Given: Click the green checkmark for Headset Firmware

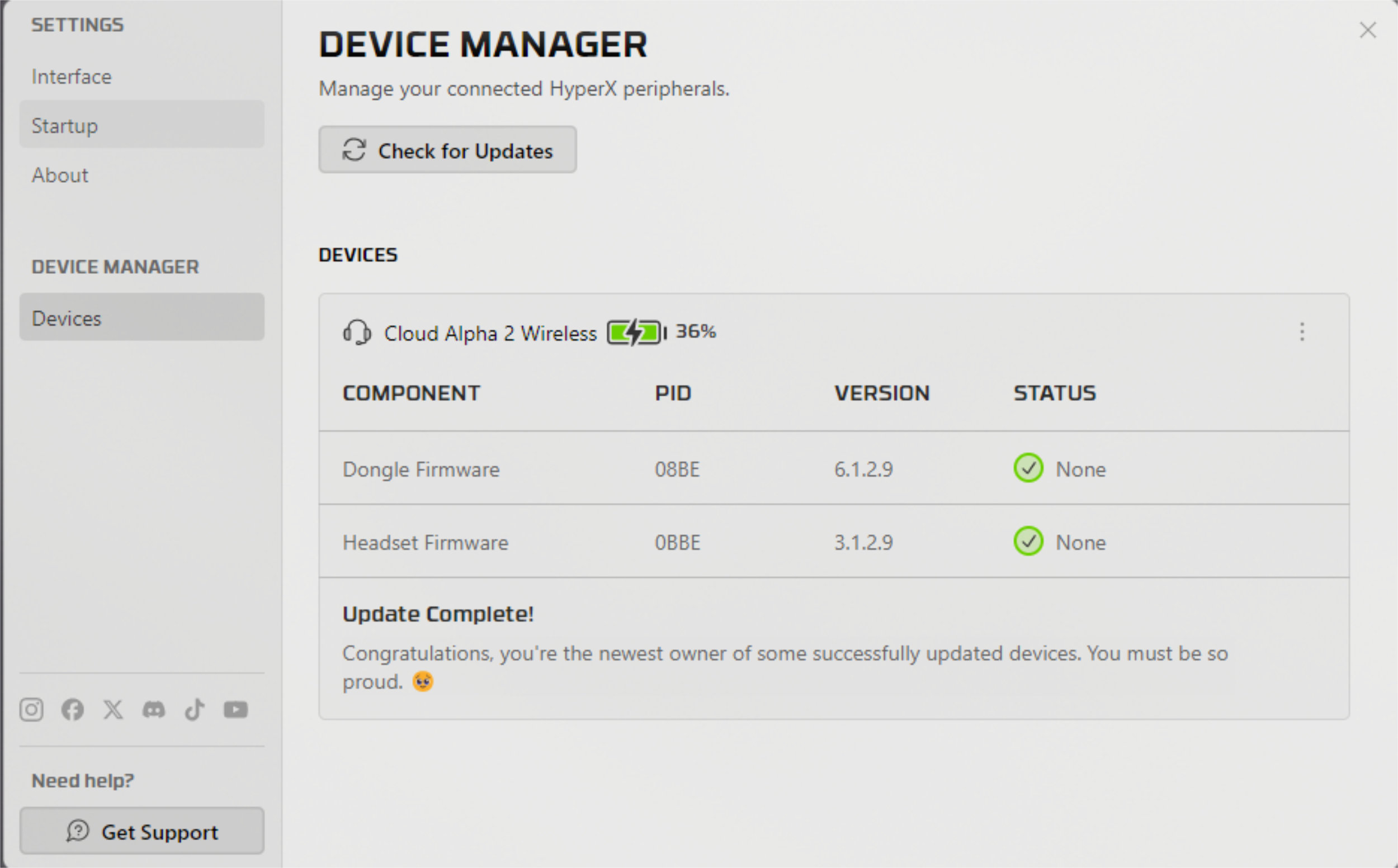Looking at the screenshot, I should point(1028,542).
